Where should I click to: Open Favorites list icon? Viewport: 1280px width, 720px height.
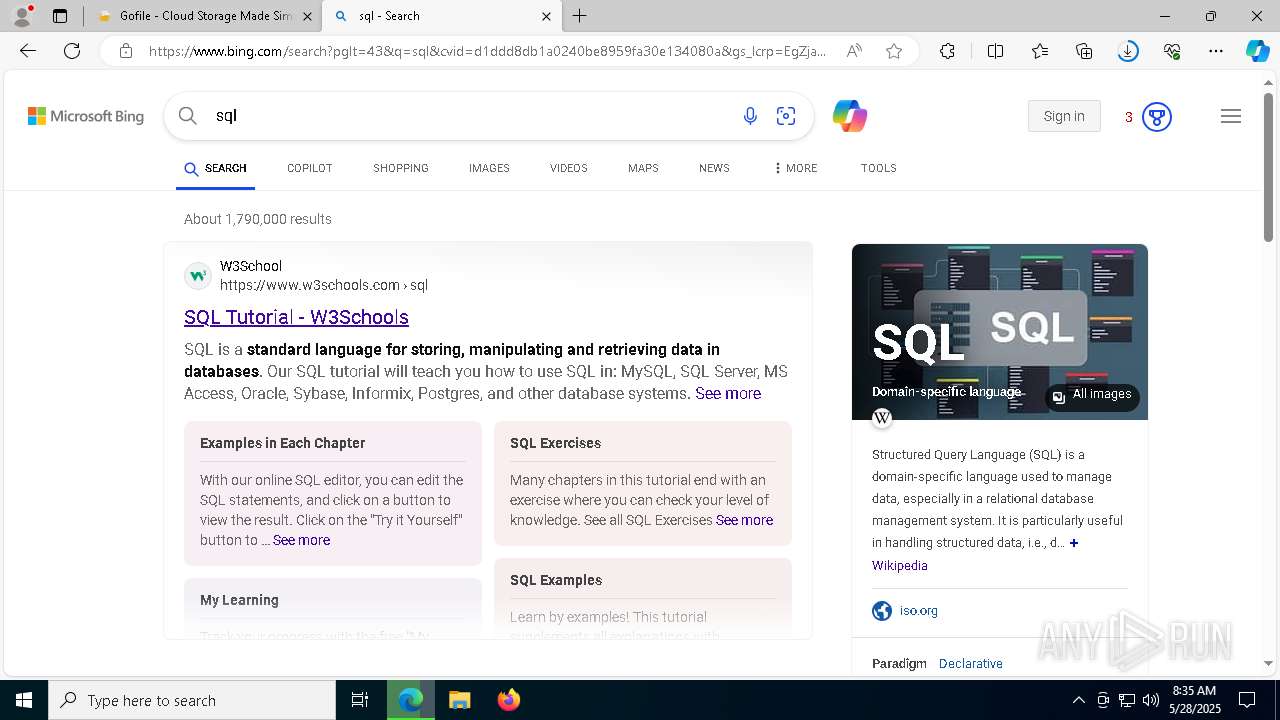pyautogui.click(x=1040, y=51)
